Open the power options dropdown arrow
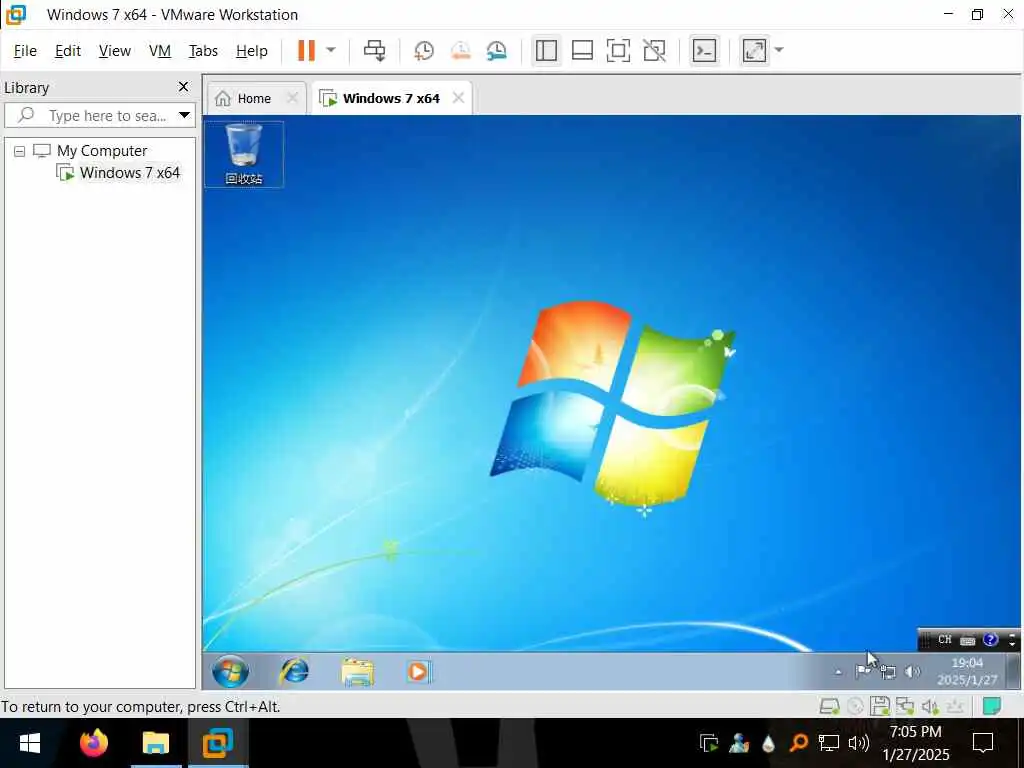The height and width of the screenshot is (768, 1024). tap(331, 50)
